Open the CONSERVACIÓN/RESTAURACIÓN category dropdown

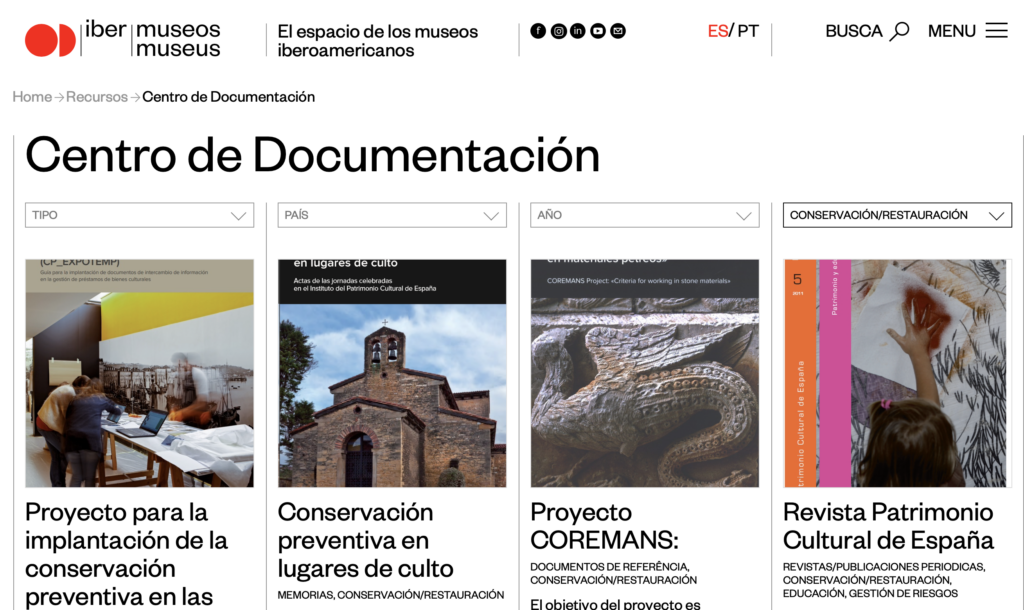pyautogui.click(x=897, y=215)
